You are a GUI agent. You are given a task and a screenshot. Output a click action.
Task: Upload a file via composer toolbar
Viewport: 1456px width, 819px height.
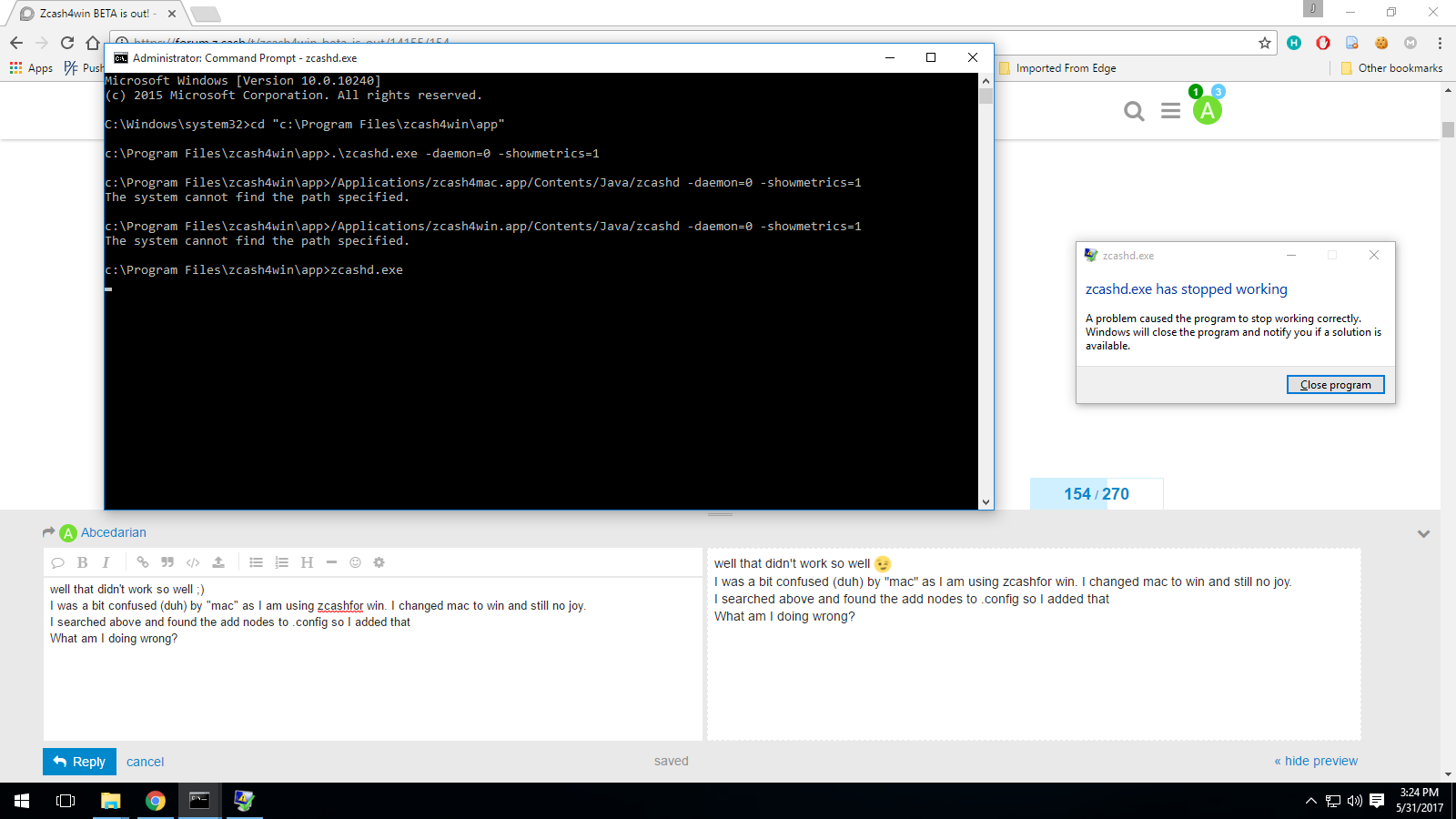point(218,562)
